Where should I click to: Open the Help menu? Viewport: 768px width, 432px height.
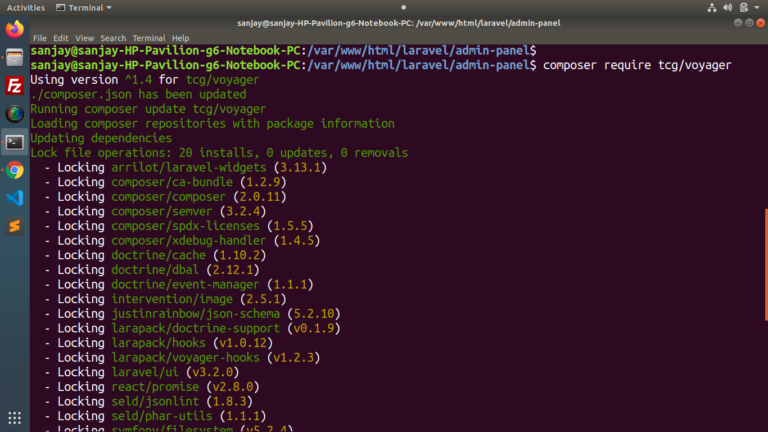coord(180,38)
